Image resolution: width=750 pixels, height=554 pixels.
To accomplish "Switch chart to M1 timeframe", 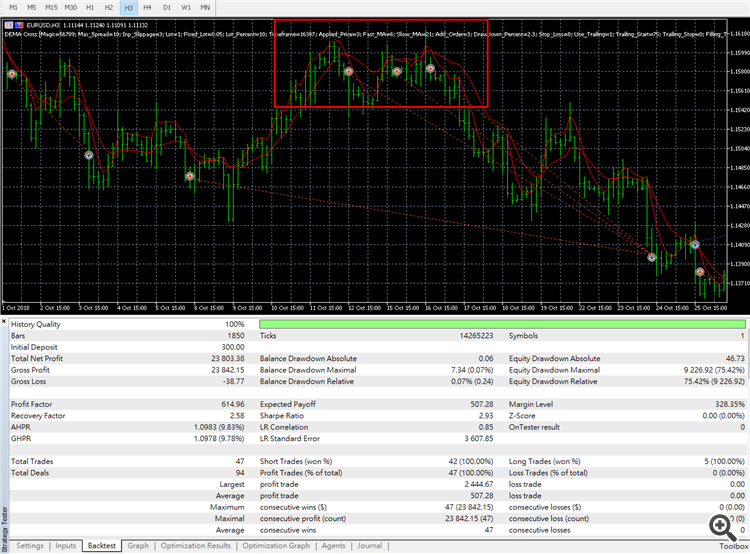I will 13,7.
